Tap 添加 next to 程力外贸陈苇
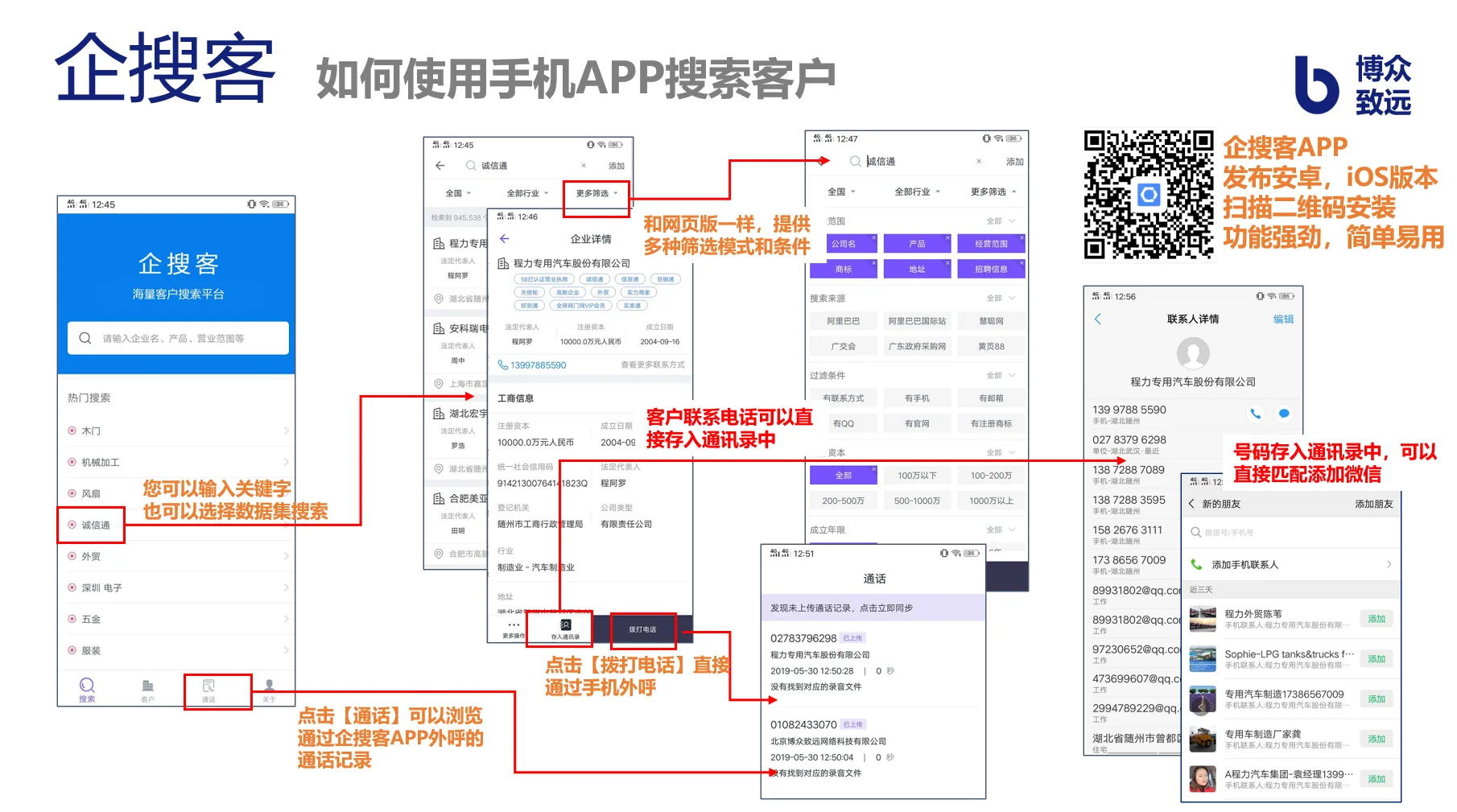 pos(1377,619)
